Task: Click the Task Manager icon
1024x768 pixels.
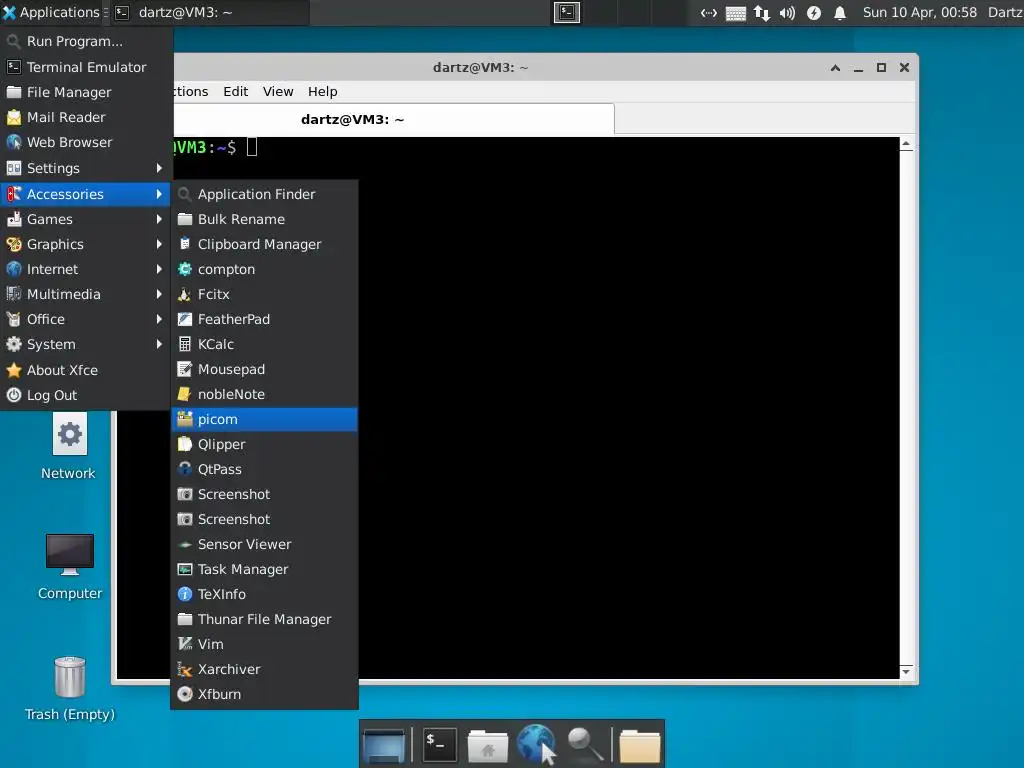Action: coord(185,569)
